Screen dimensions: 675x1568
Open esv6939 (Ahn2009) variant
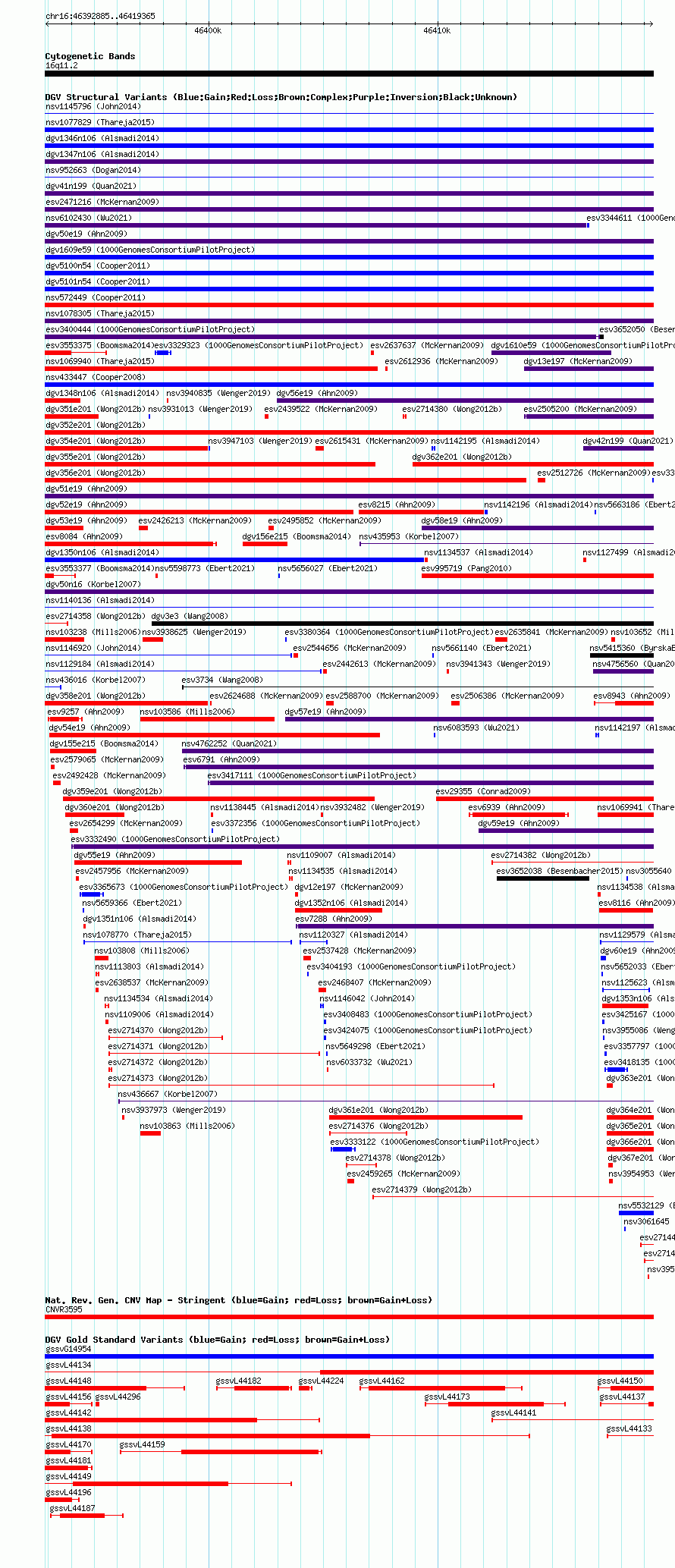tap(507, 807)
